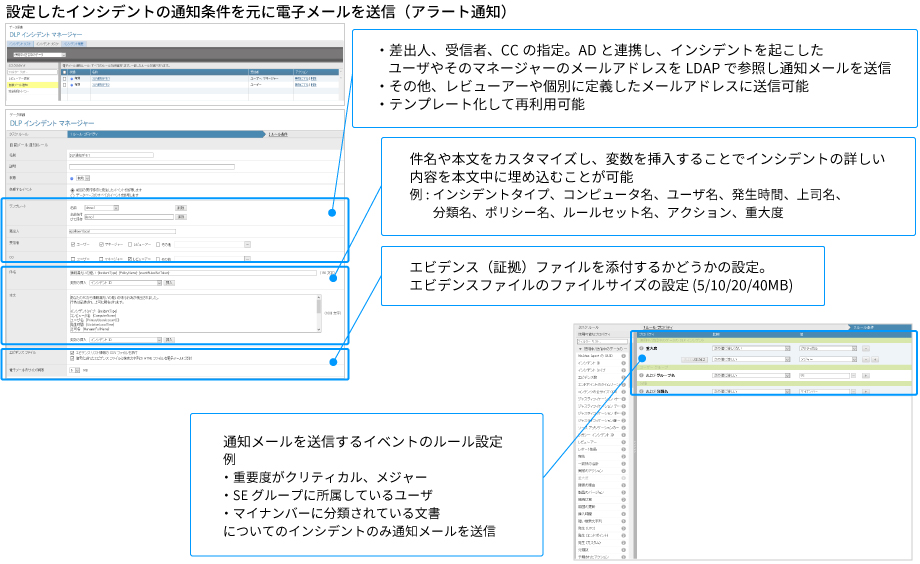
Task: Click inside the 本文 (body) text area
Action: coord(194,313)
